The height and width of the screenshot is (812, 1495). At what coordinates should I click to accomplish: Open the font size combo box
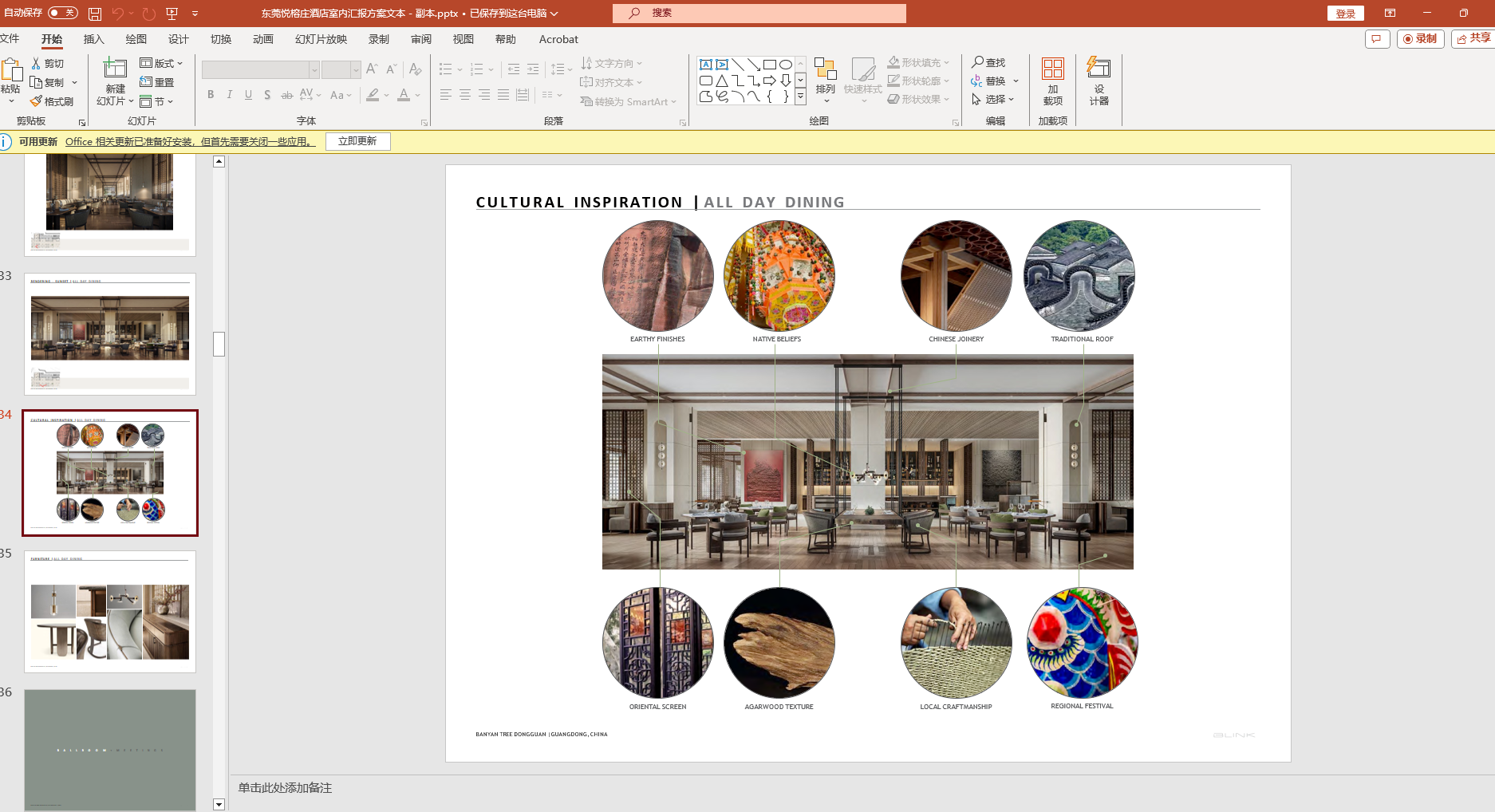click(341, 69)
